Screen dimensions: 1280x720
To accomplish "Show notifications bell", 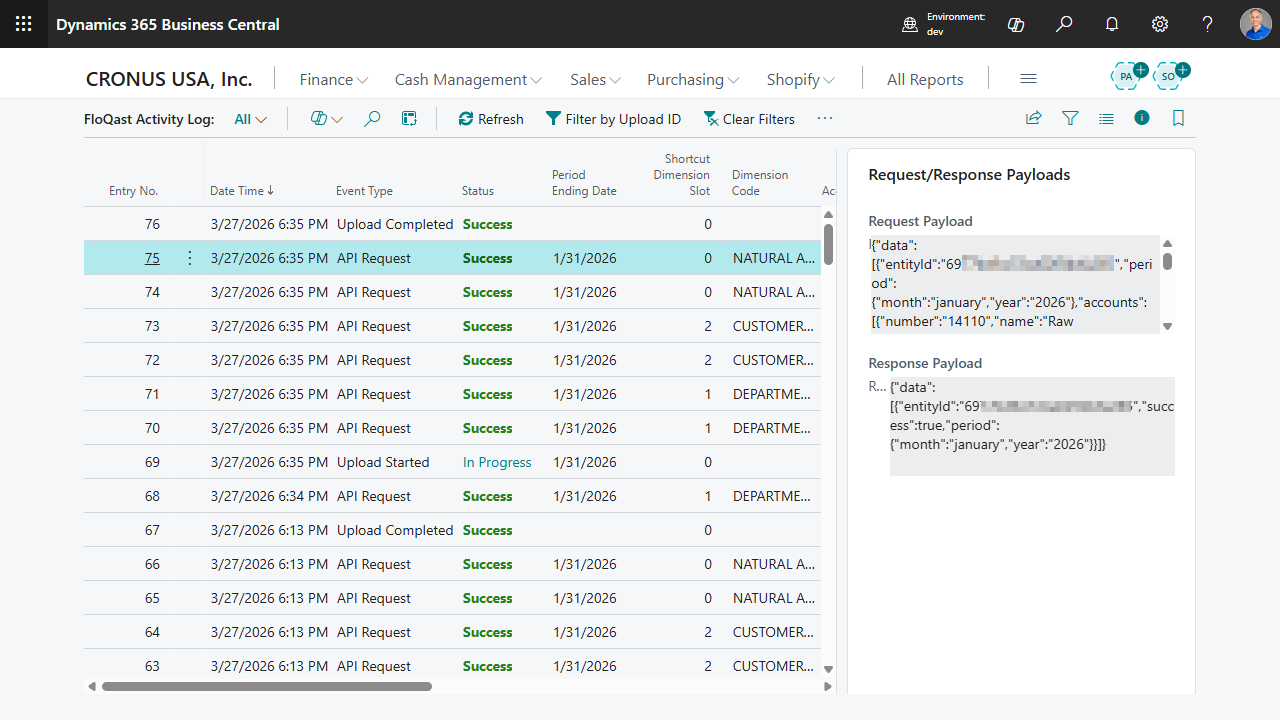I will point(1112,24).
